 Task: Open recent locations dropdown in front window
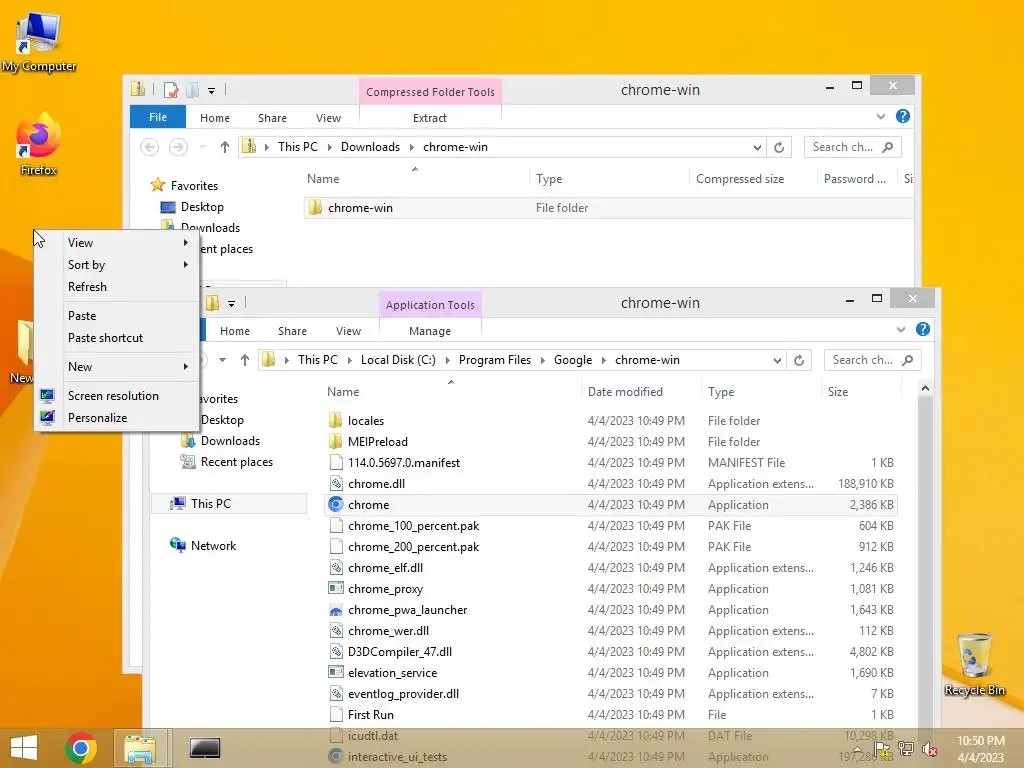pos(223,360)
